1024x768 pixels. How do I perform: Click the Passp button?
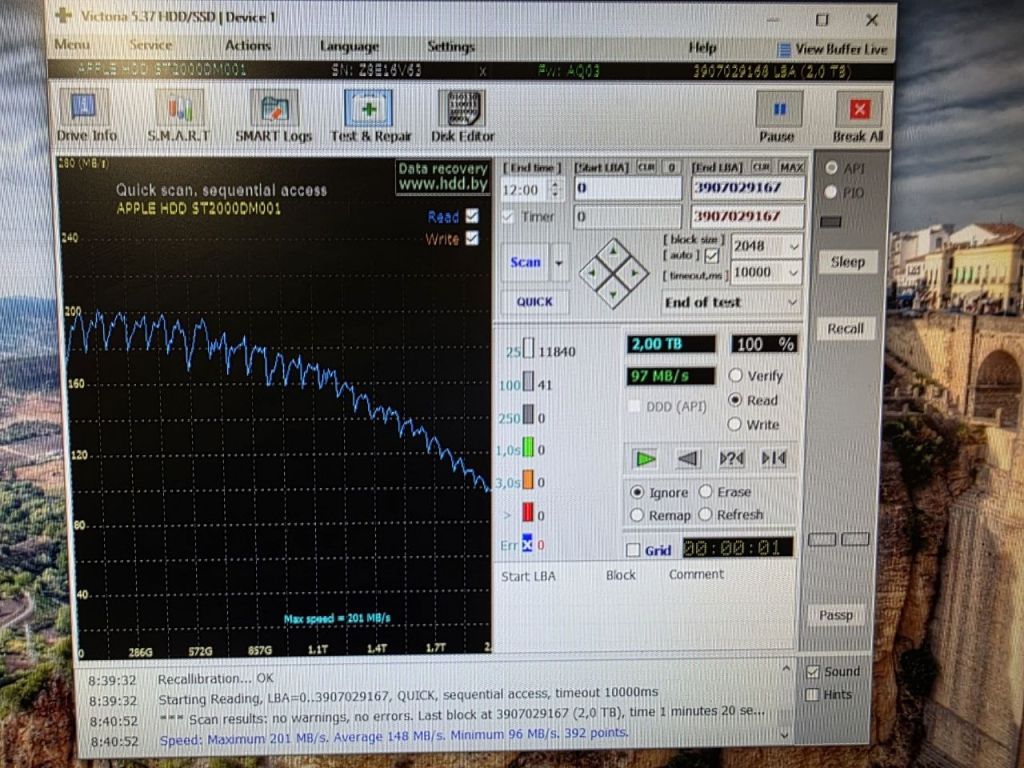836,615
